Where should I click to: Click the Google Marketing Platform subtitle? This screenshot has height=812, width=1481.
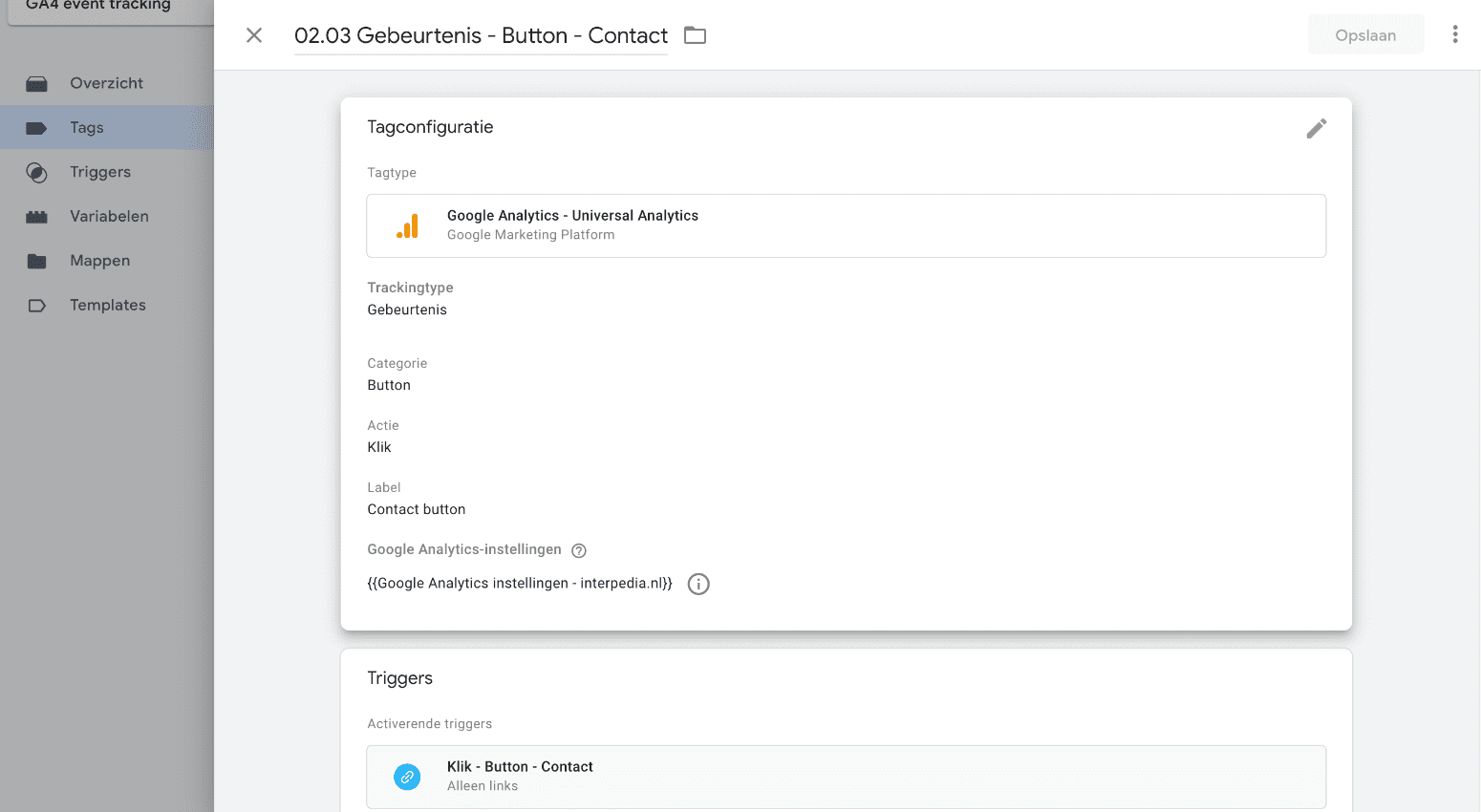(x=531, y=235)
